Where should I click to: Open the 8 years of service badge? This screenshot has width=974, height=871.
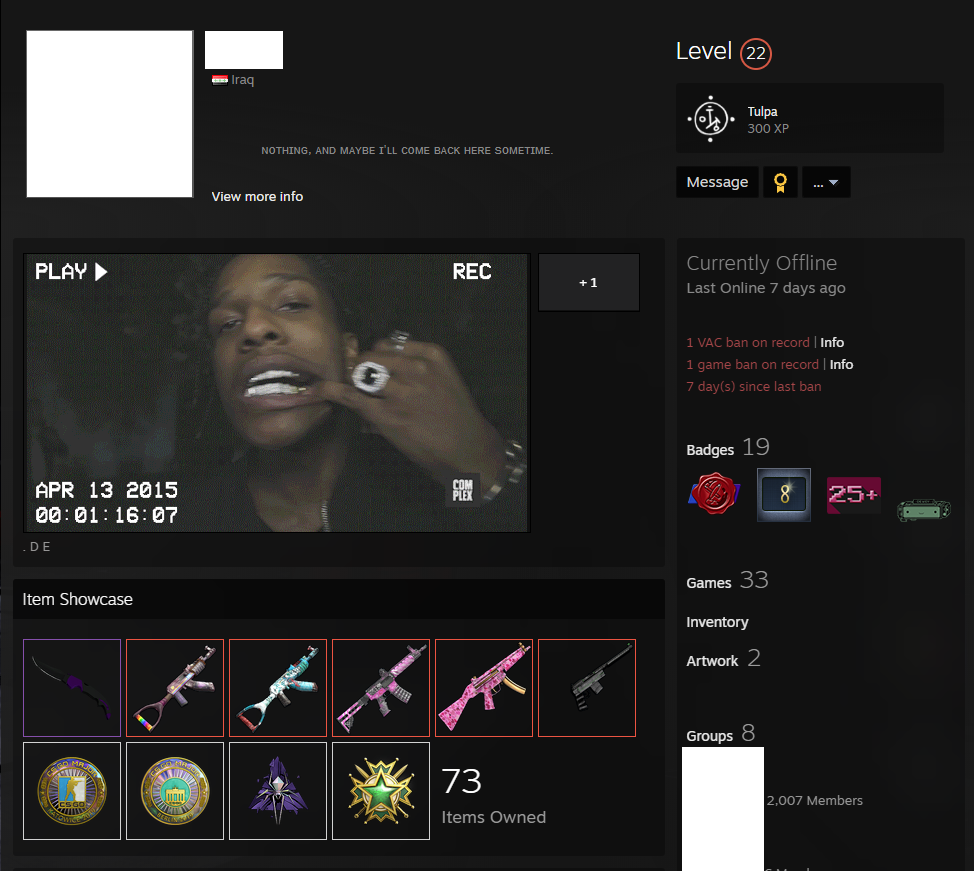tap(783, 494)
